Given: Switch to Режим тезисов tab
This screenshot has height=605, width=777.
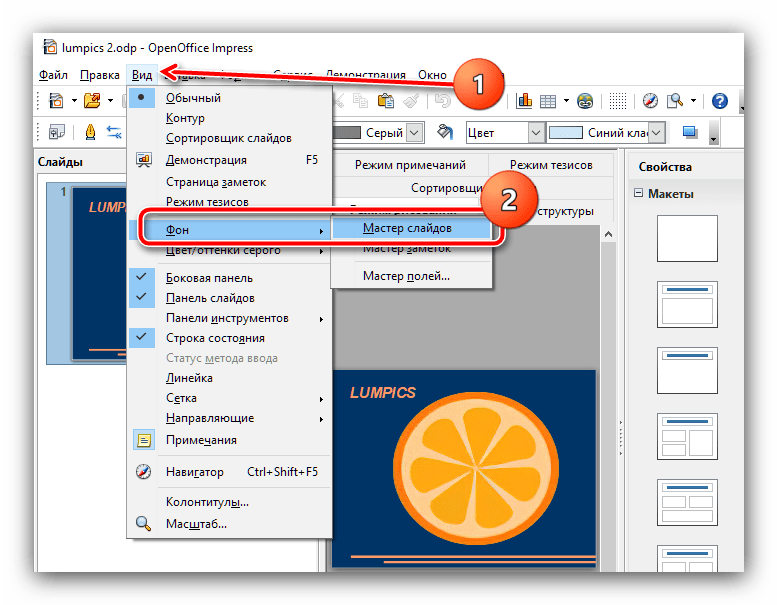Looking at the screenshot, I should (551, 165).
